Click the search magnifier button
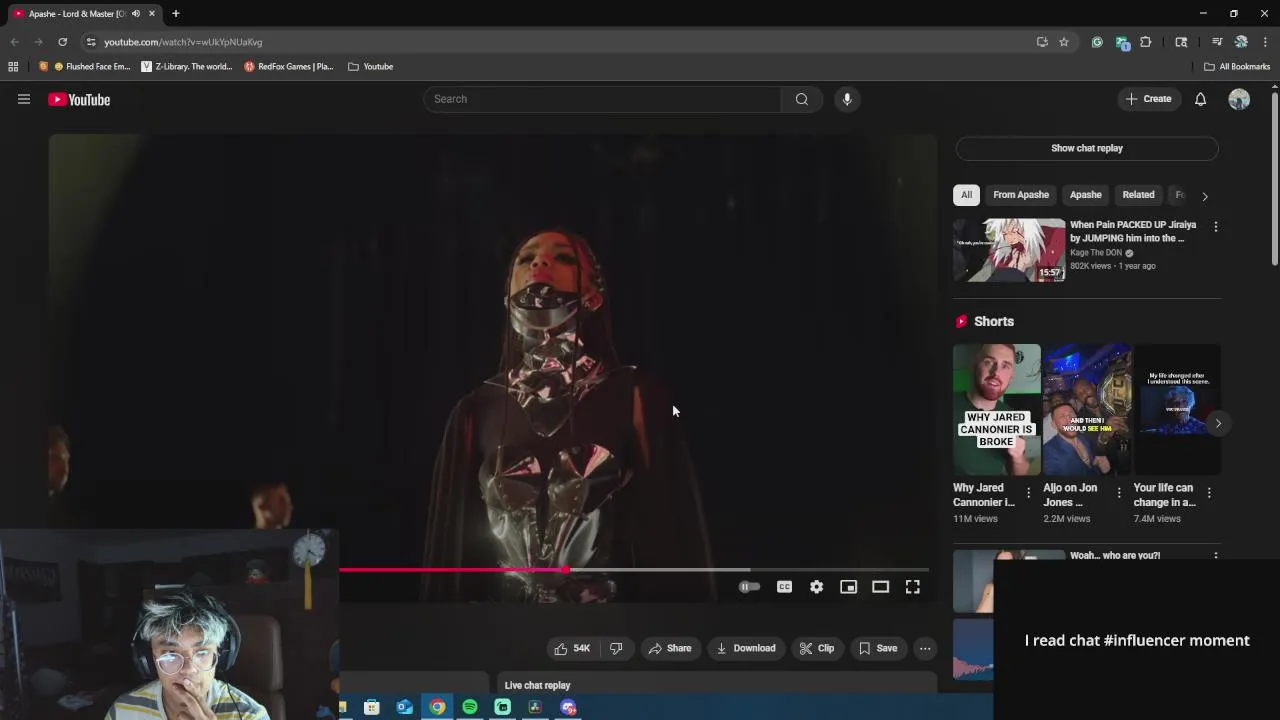The image size is (1280, 720). pyautogui.click(x=802, y=99)
